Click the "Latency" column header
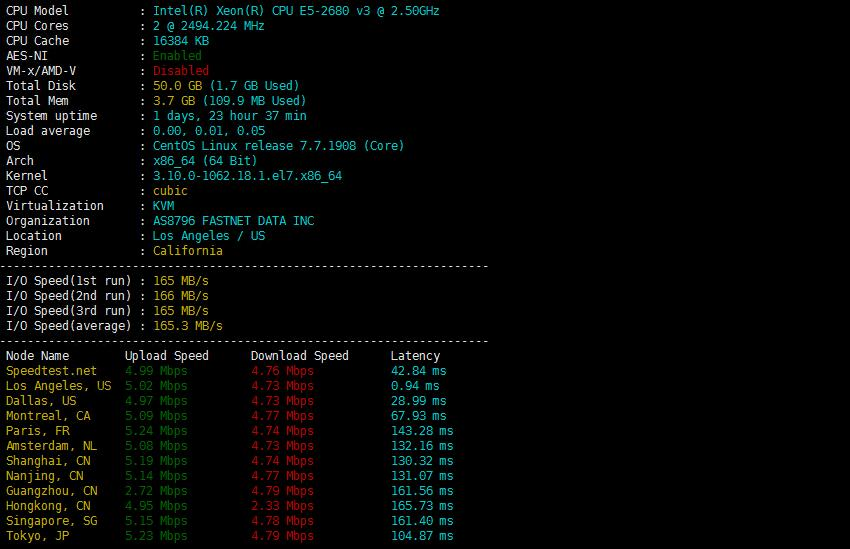This screenshot has width=850, height=549. 415,356
